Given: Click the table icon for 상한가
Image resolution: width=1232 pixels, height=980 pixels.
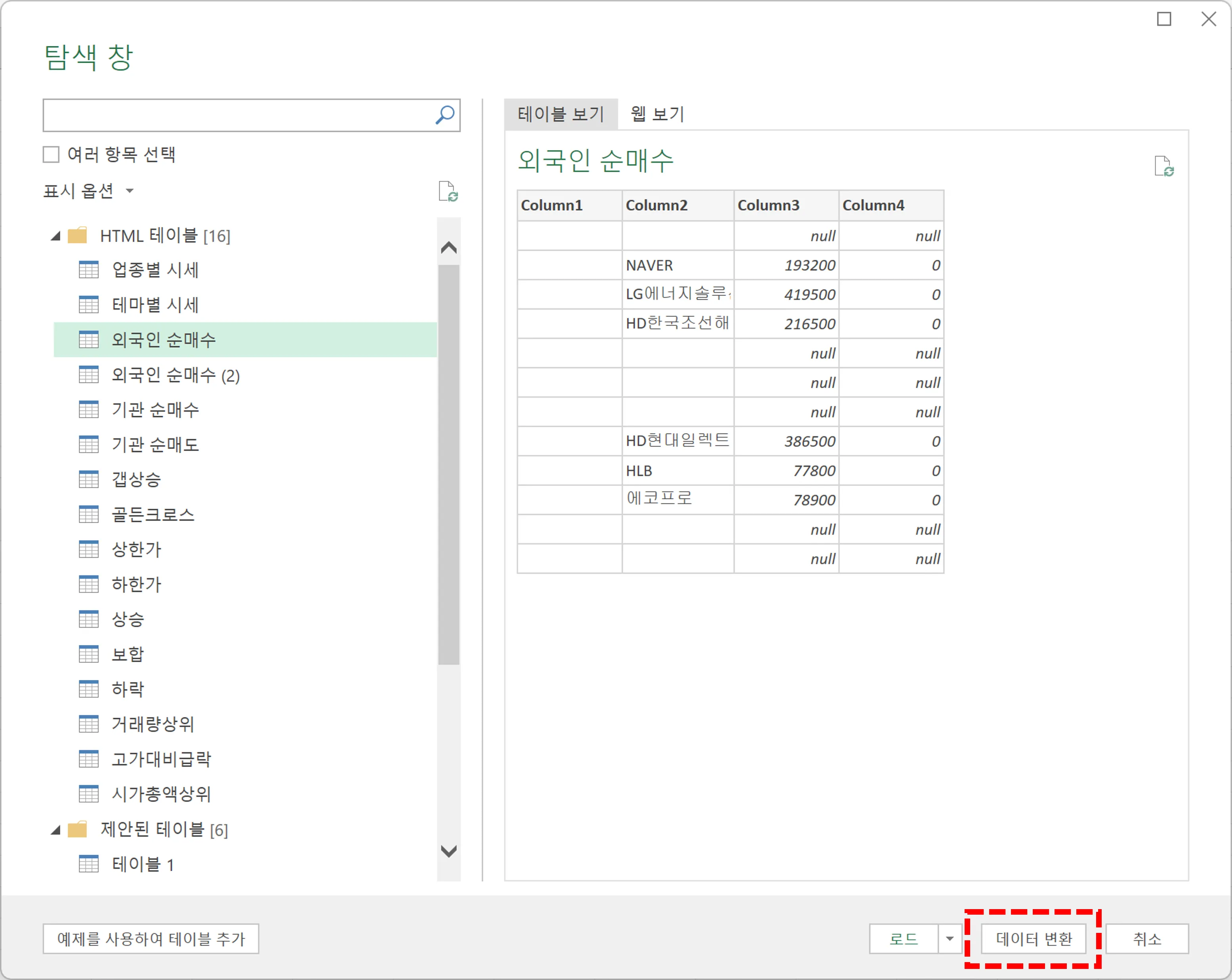Looking at the screenshot, I should [89, 550].
